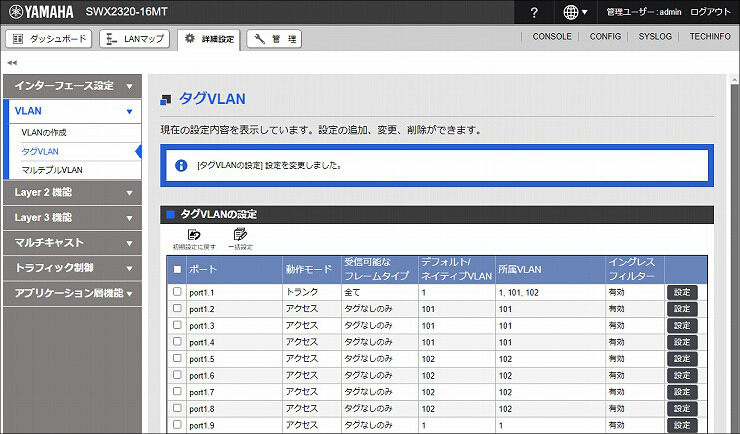The height and width of the screenshot is (434, 740).
Task: Expand the インターフェース設定 menu section
Action: (72, 86)
